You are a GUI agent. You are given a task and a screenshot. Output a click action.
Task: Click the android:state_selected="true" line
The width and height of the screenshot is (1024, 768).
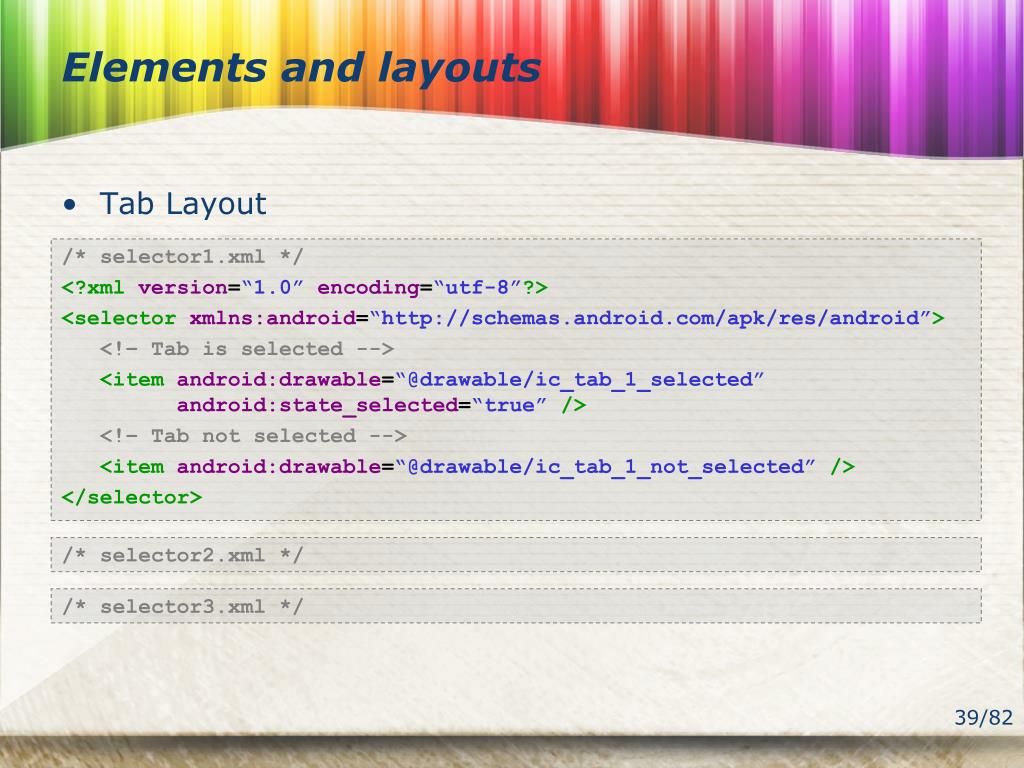point(381,406)
